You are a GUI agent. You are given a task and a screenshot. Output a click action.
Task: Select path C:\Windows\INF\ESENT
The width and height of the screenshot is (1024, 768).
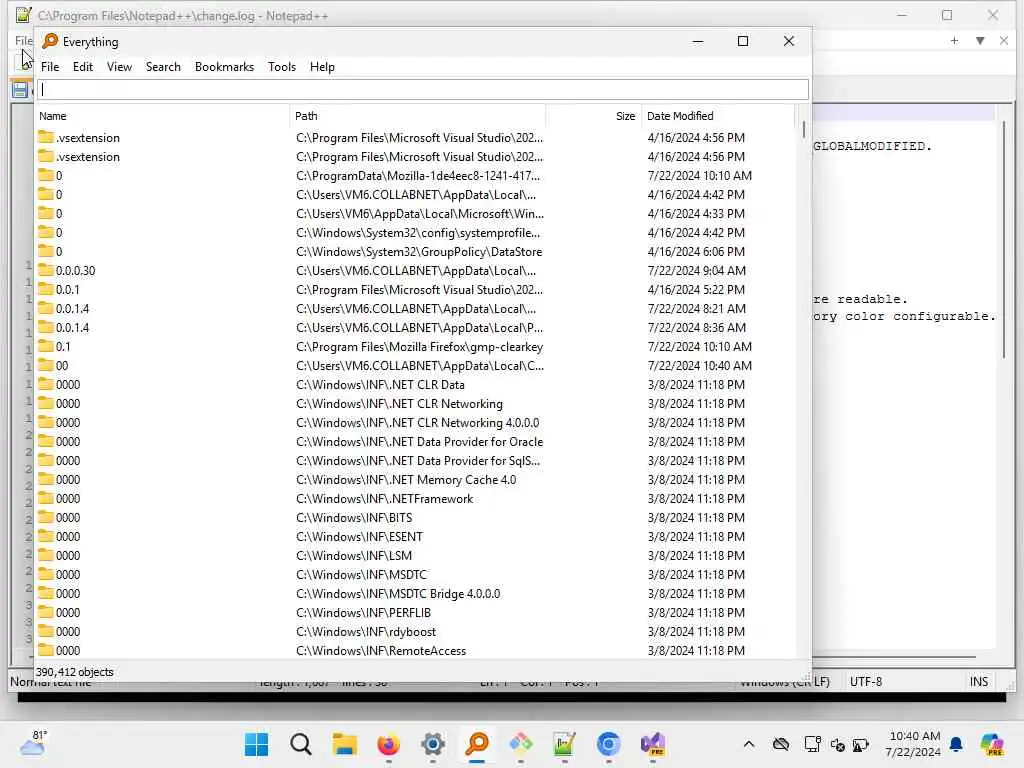click(359, 536)
